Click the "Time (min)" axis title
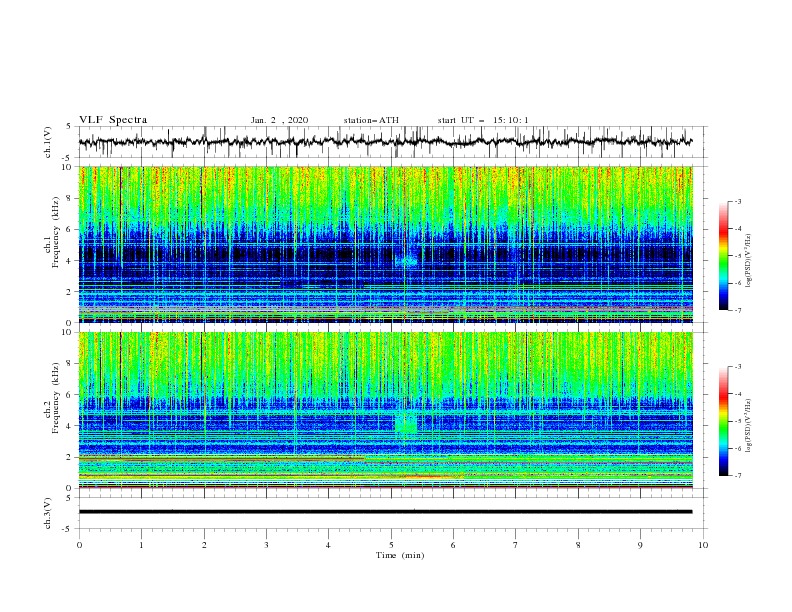Viewport: 792px width, 612px height. pyautogui.click(x=400, y=555)
